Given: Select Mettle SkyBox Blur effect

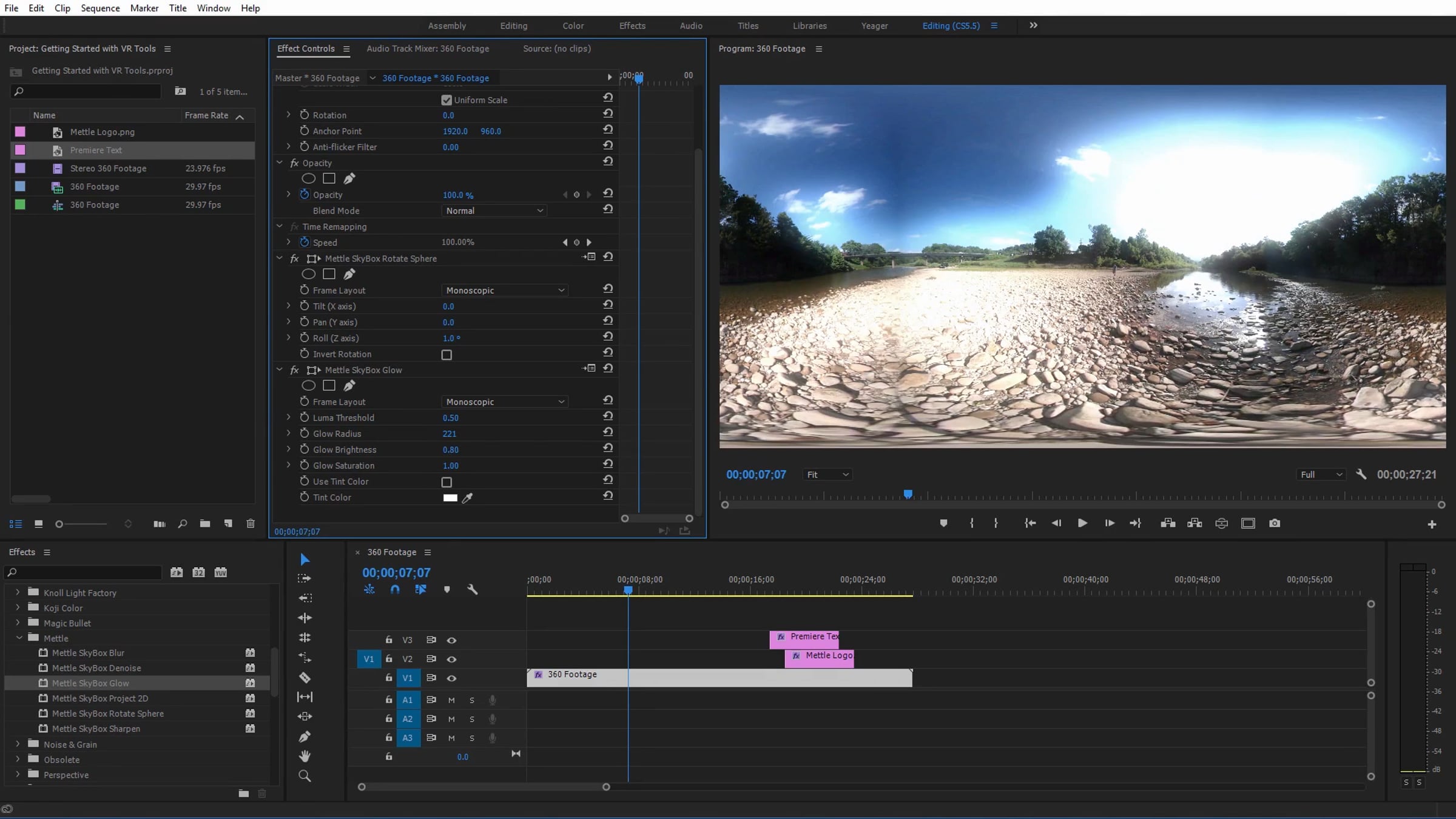Looking at the screenshot, I should (88, 653).
